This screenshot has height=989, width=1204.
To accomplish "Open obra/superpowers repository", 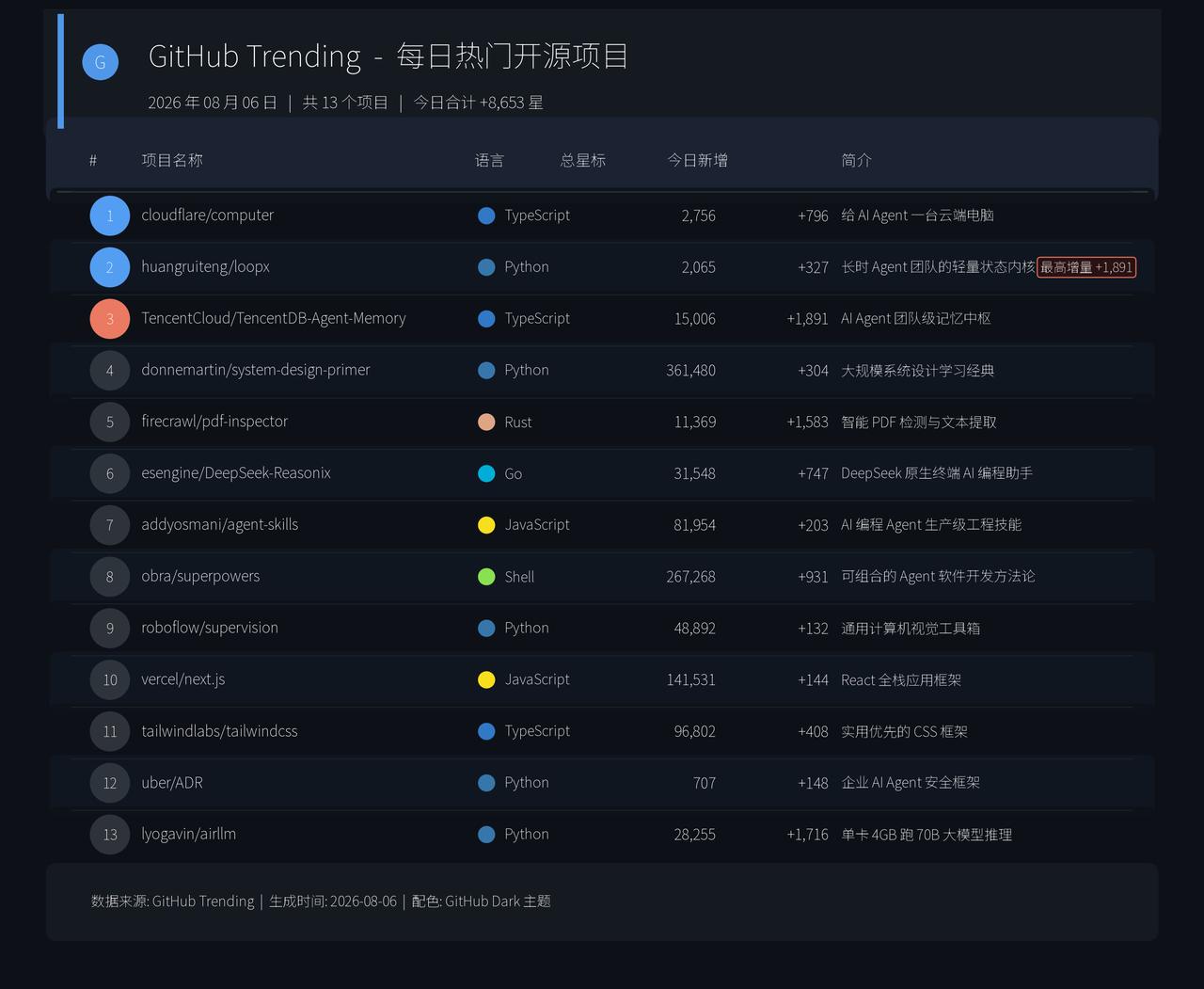I will (x=200, y=577).
